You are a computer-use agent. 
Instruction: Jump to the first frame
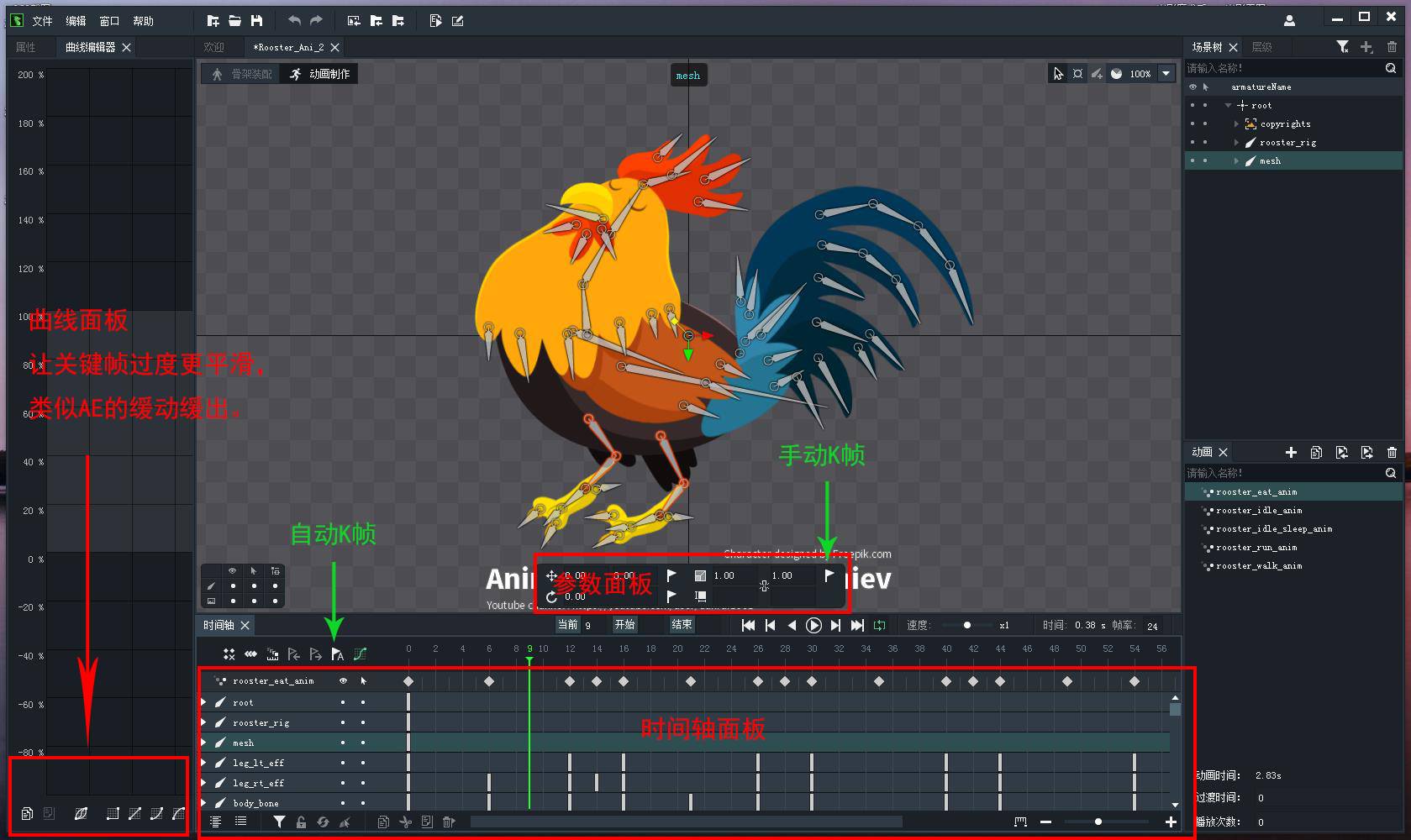coord(748,625)
